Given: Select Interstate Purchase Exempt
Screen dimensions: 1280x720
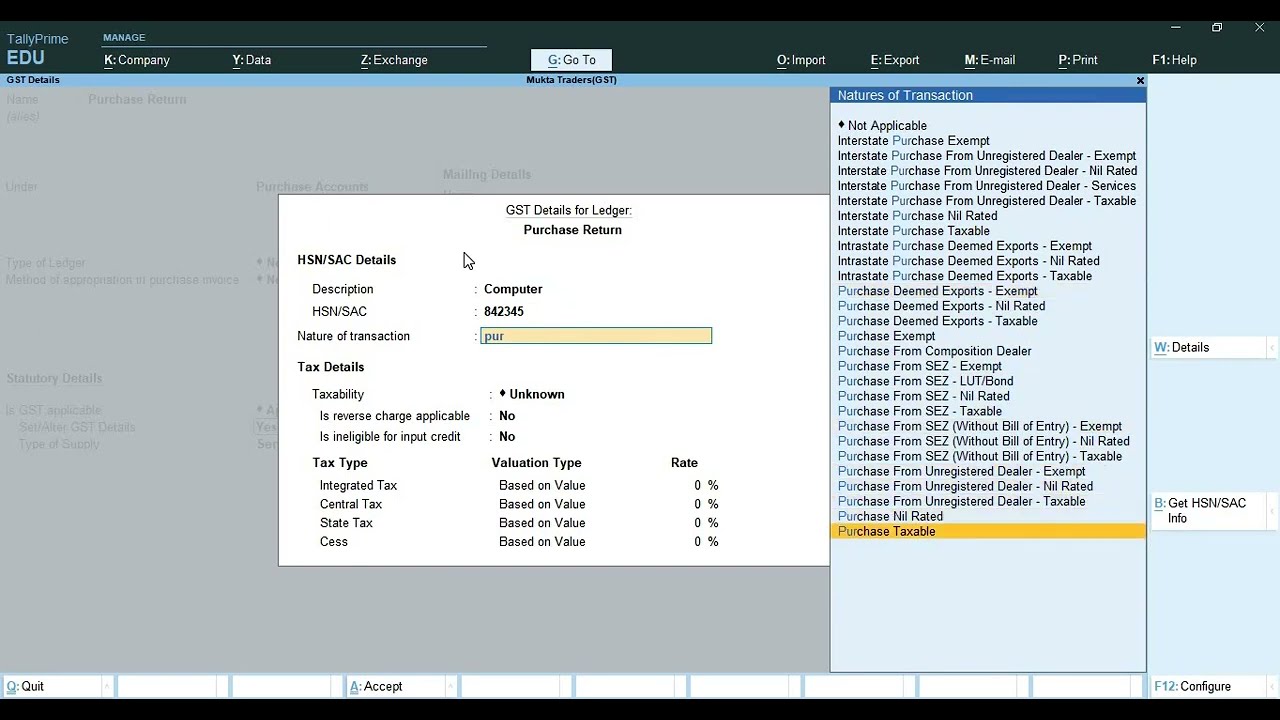Looking at the screenshot, I should (988, 141).
